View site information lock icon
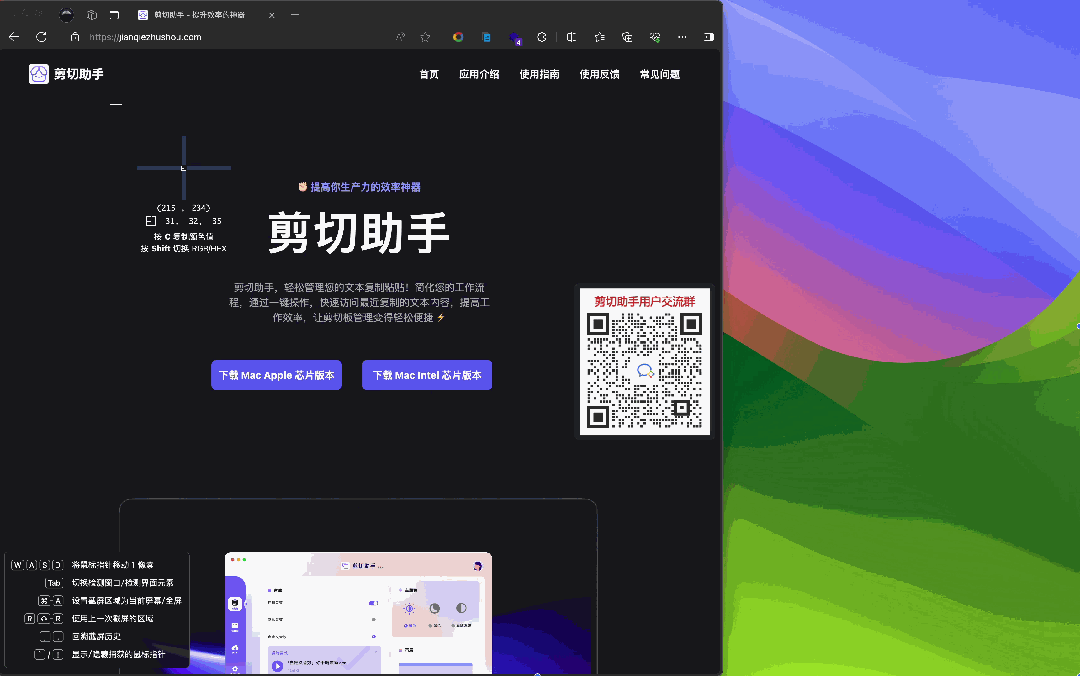This screenshot has height=676, width=1080. [75, 37]
